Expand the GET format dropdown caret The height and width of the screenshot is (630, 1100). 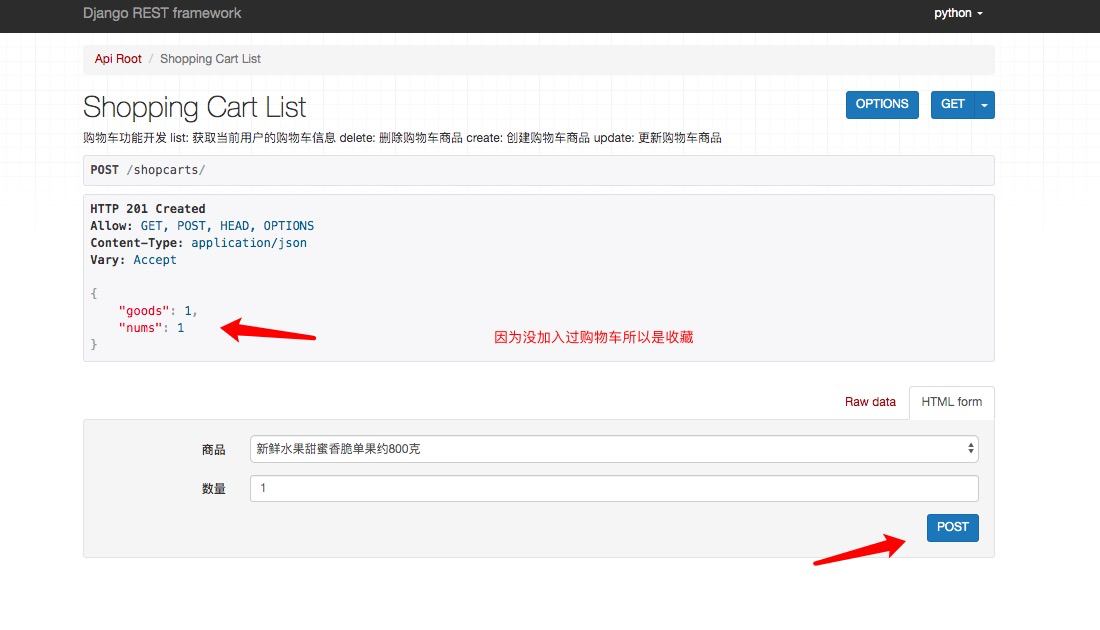tap(984, 105)
